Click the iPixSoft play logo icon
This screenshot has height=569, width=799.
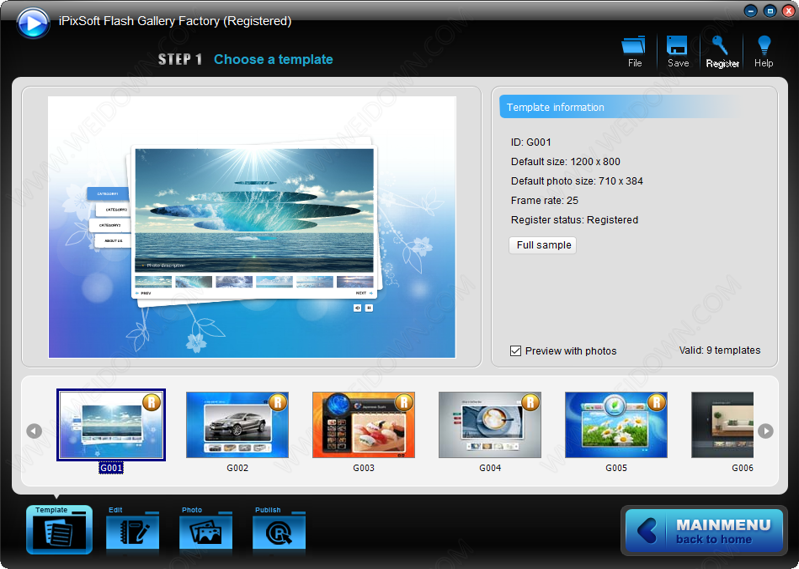coord(33,23)
